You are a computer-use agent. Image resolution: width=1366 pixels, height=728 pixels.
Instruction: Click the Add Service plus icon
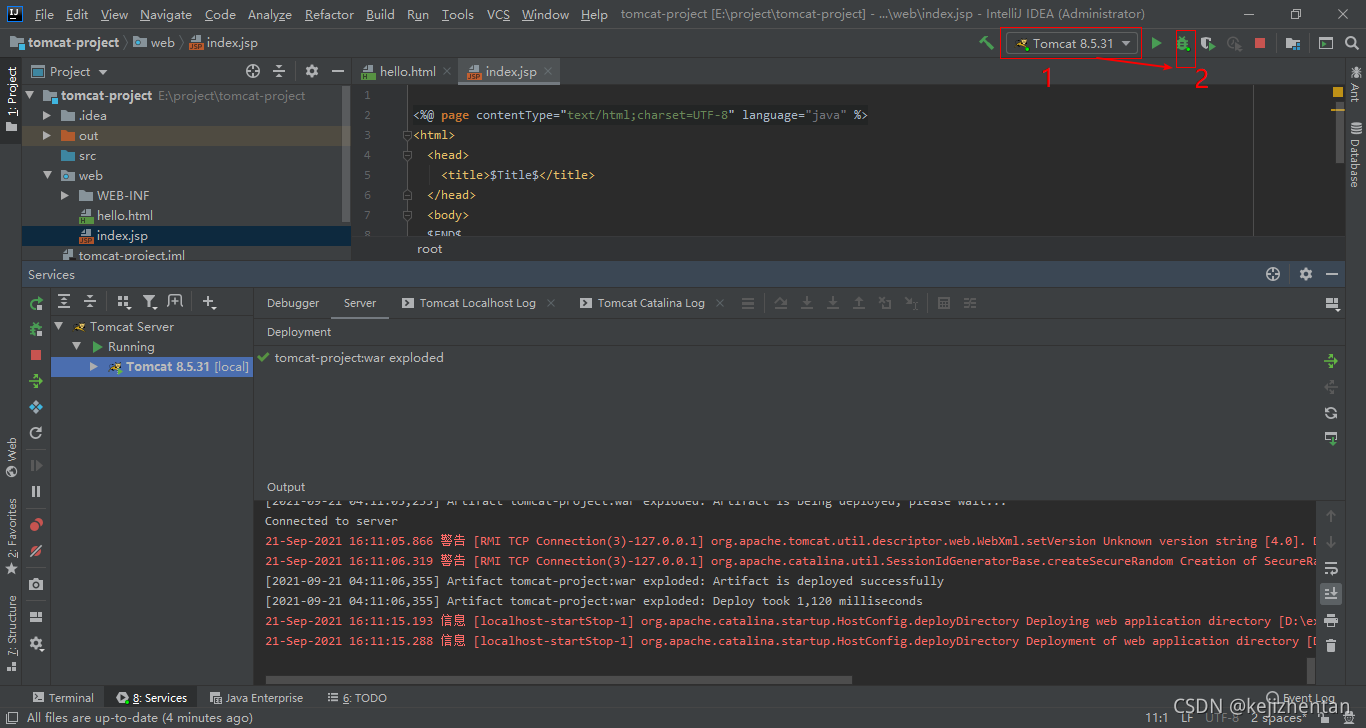(208, 301)
